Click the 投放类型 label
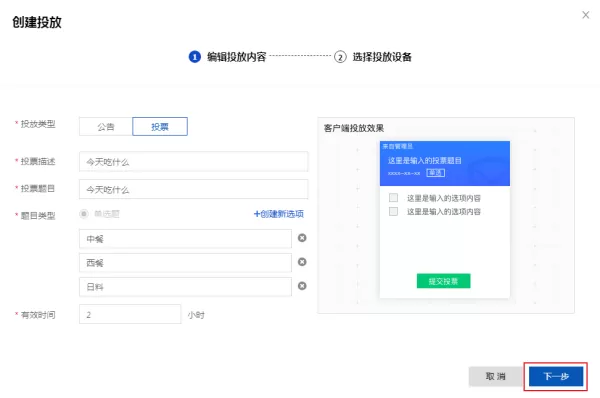 click(x=38, y=124)
